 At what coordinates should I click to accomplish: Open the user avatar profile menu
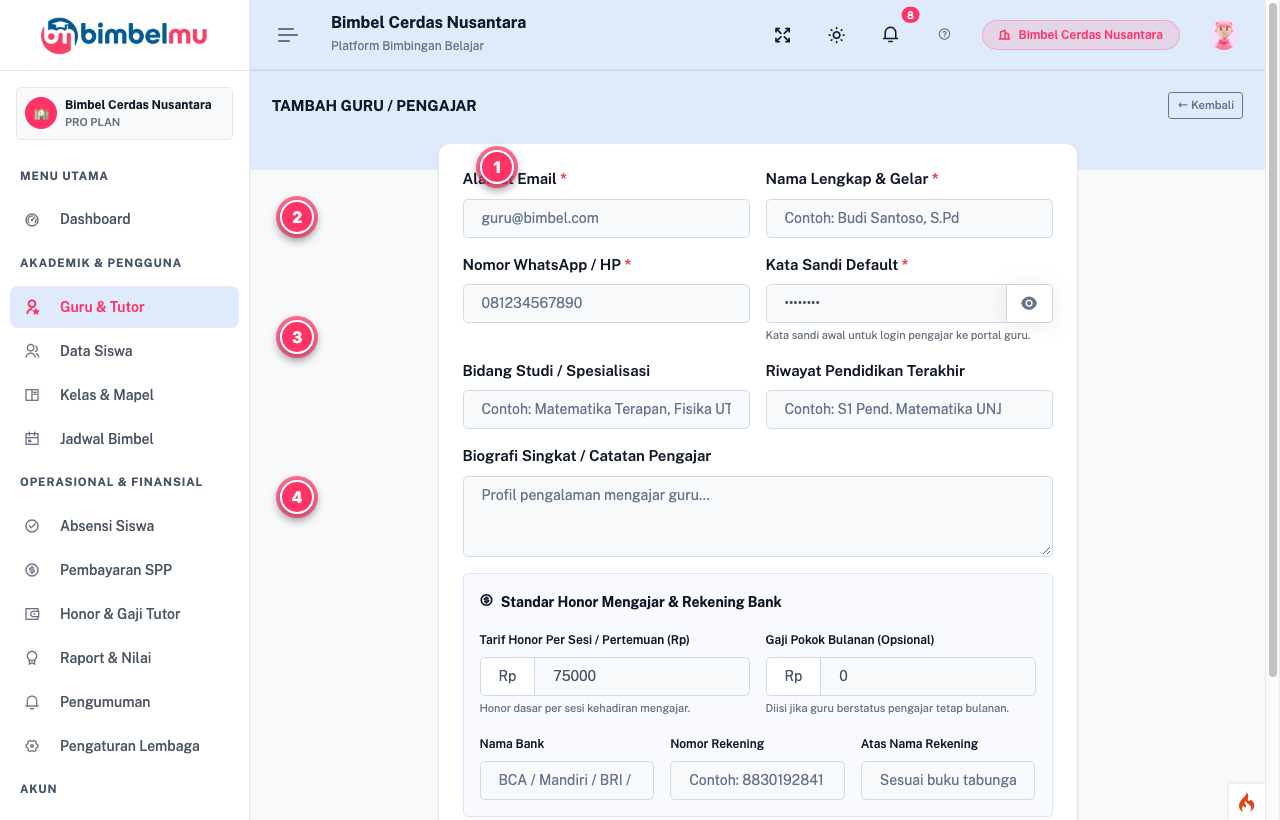coord(1224,35)
